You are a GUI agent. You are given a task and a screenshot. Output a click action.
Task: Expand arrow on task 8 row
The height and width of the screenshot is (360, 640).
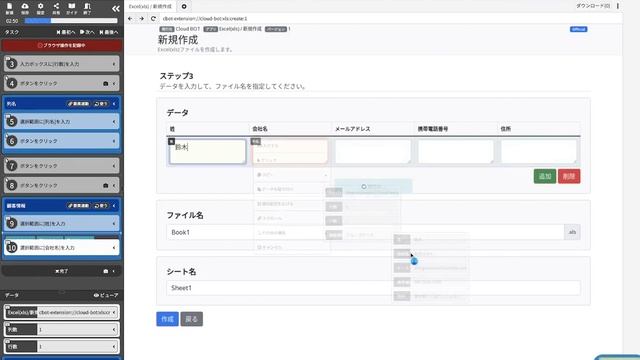pyautogui.click(x=114, y=185)
